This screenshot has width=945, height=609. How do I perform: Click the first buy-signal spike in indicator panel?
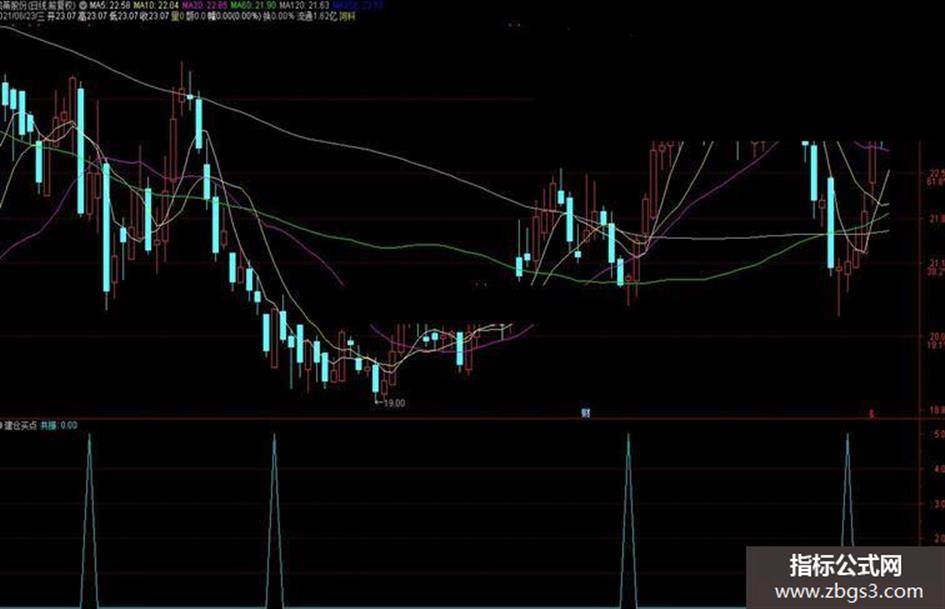(x=89, y=519)
